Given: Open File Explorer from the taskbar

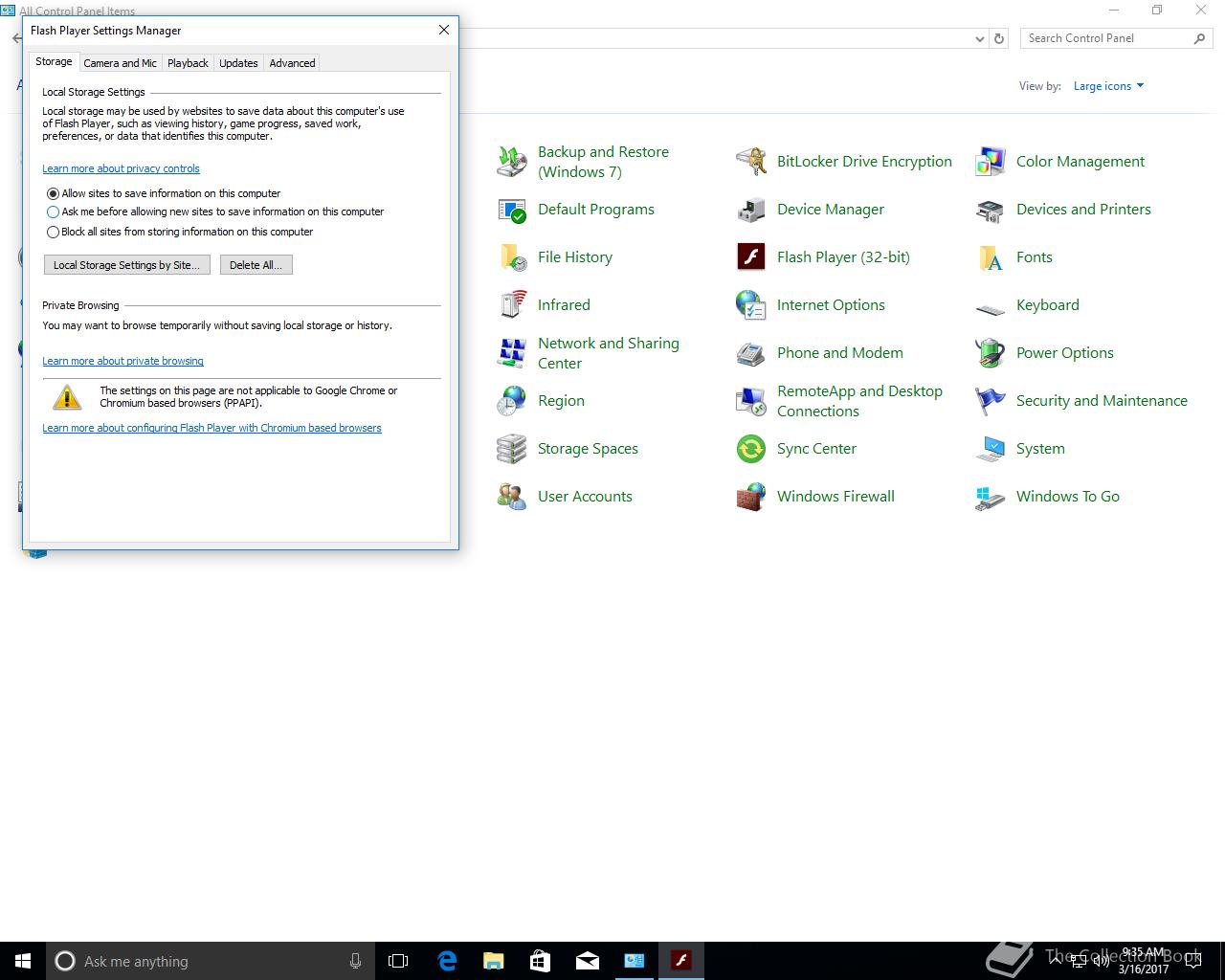Looking at the screenshot, I should [x=493, y=961].
